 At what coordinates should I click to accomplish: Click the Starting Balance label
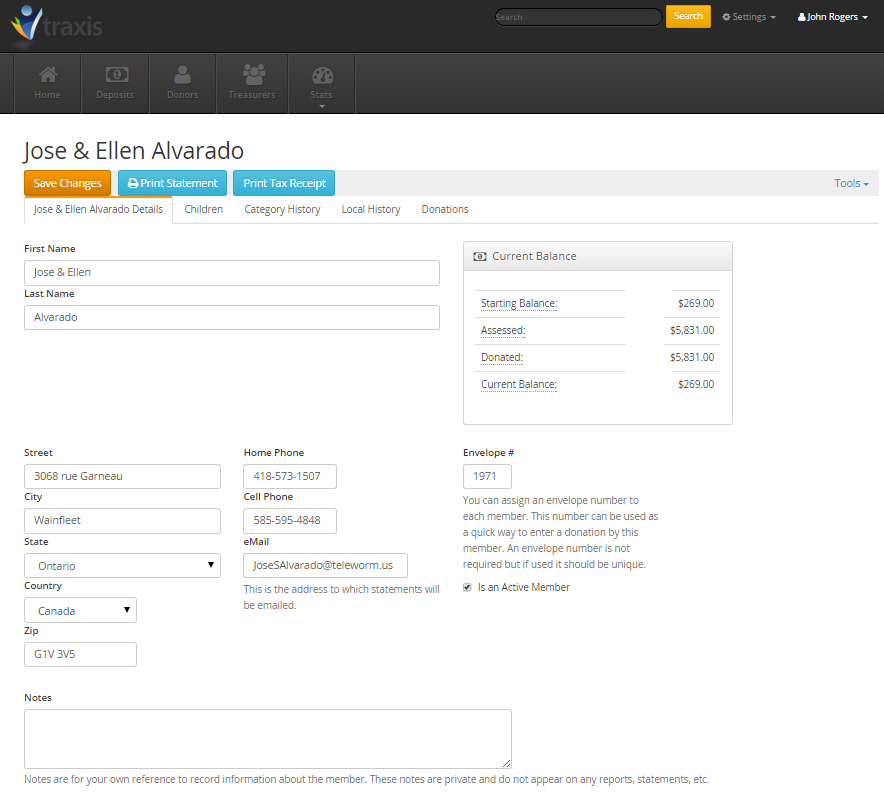pos(519,303)
